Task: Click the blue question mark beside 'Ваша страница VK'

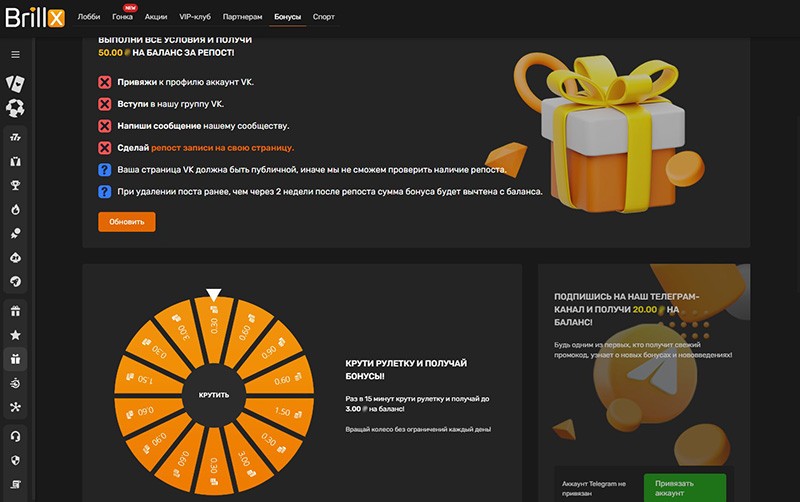Action: pos(105,170)
